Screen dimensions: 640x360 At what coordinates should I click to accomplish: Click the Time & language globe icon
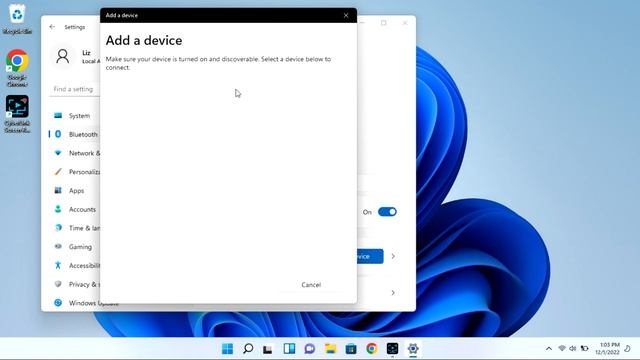pos(58,228)
